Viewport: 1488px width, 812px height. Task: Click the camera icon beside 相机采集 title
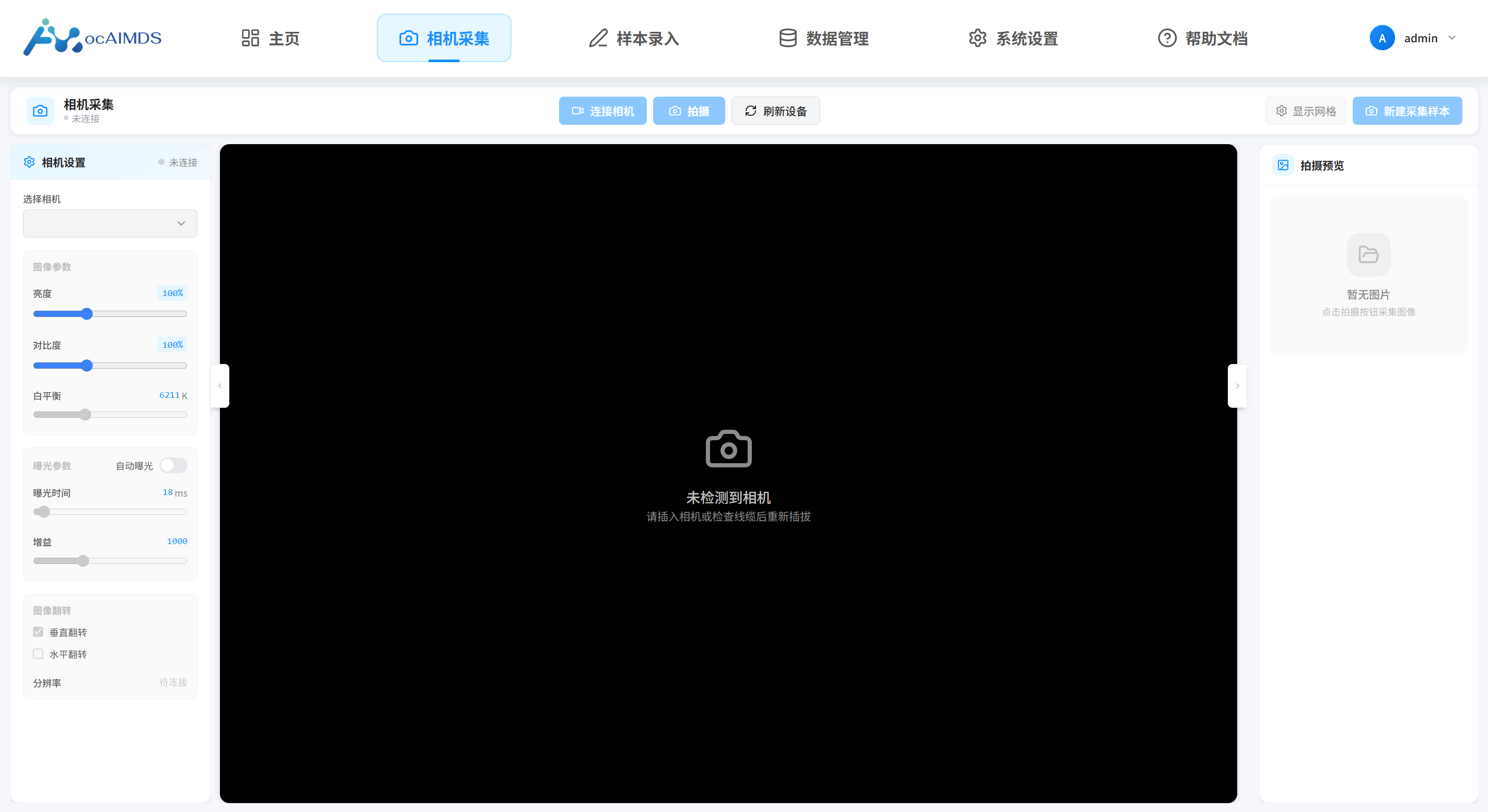[40, 111]
